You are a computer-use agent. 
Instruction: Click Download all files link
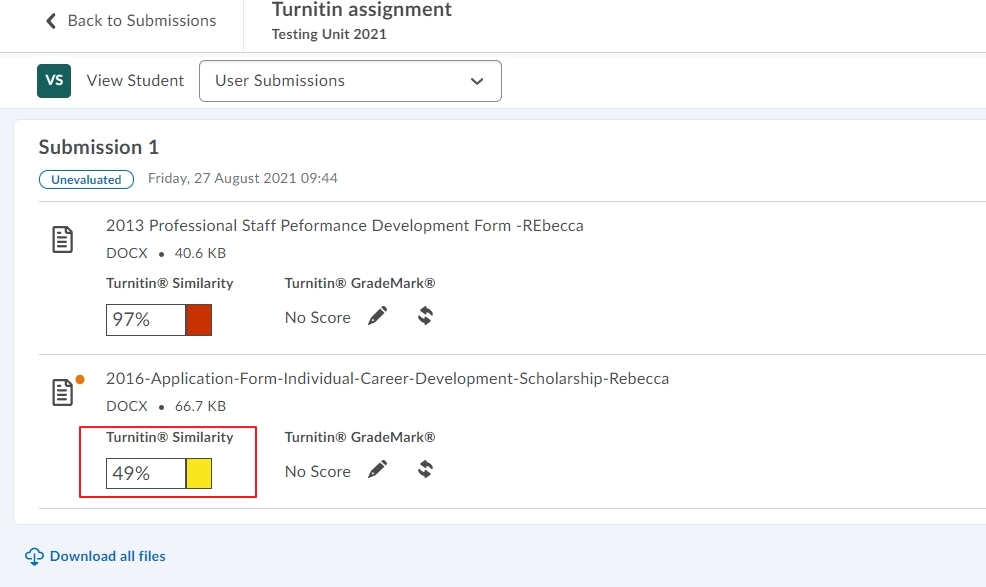(x=108, y=556)
